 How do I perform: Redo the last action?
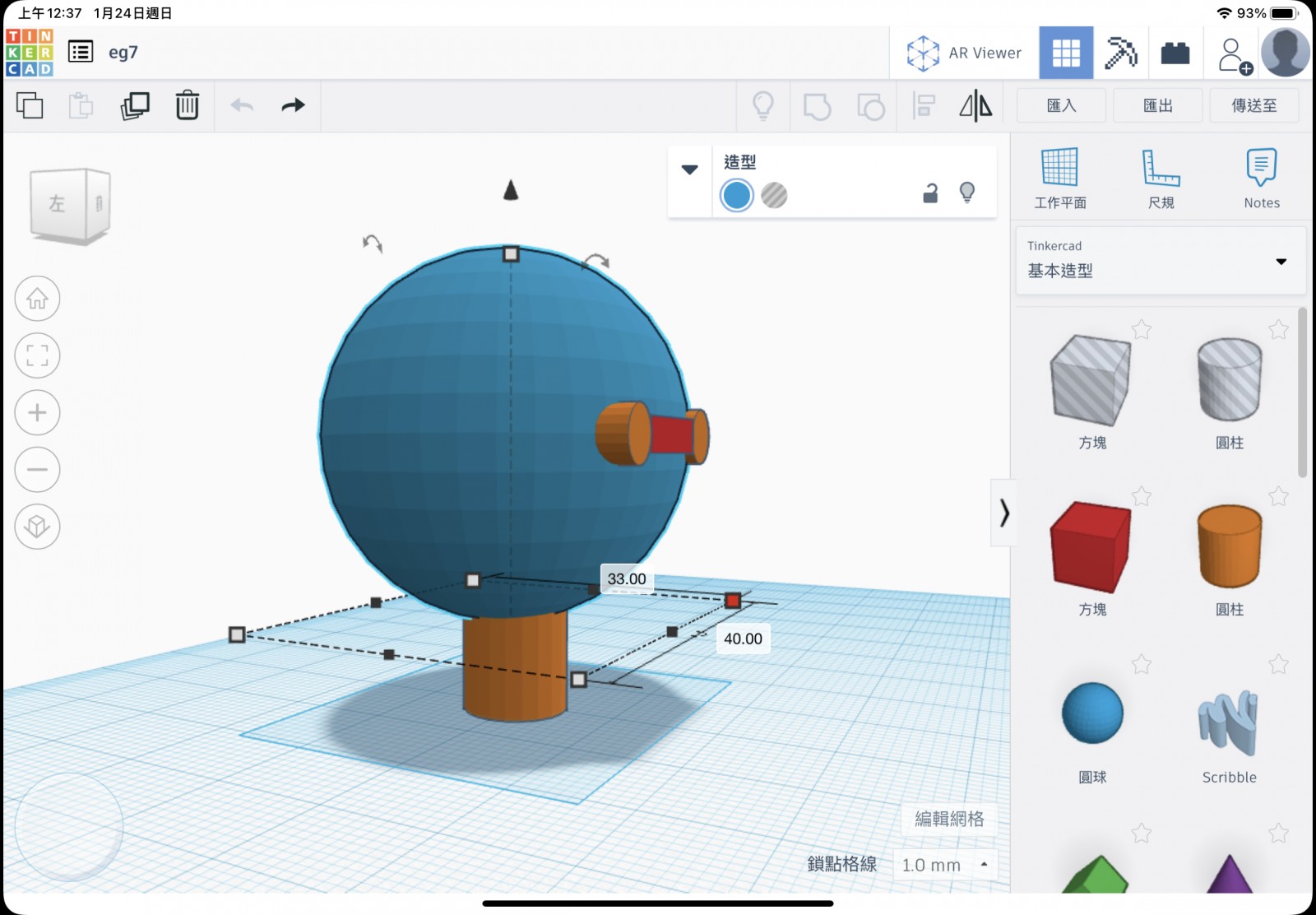(x=294, y=105)
